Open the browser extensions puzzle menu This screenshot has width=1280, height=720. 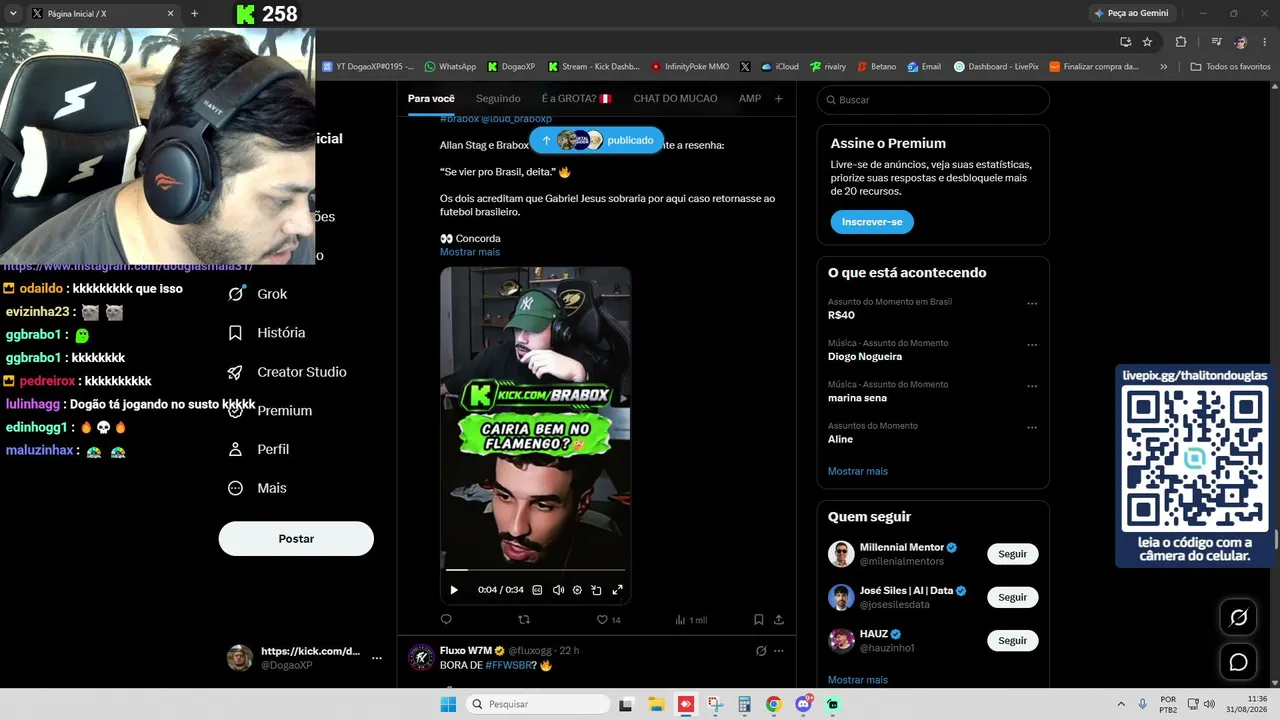[x=1181, y=42]
